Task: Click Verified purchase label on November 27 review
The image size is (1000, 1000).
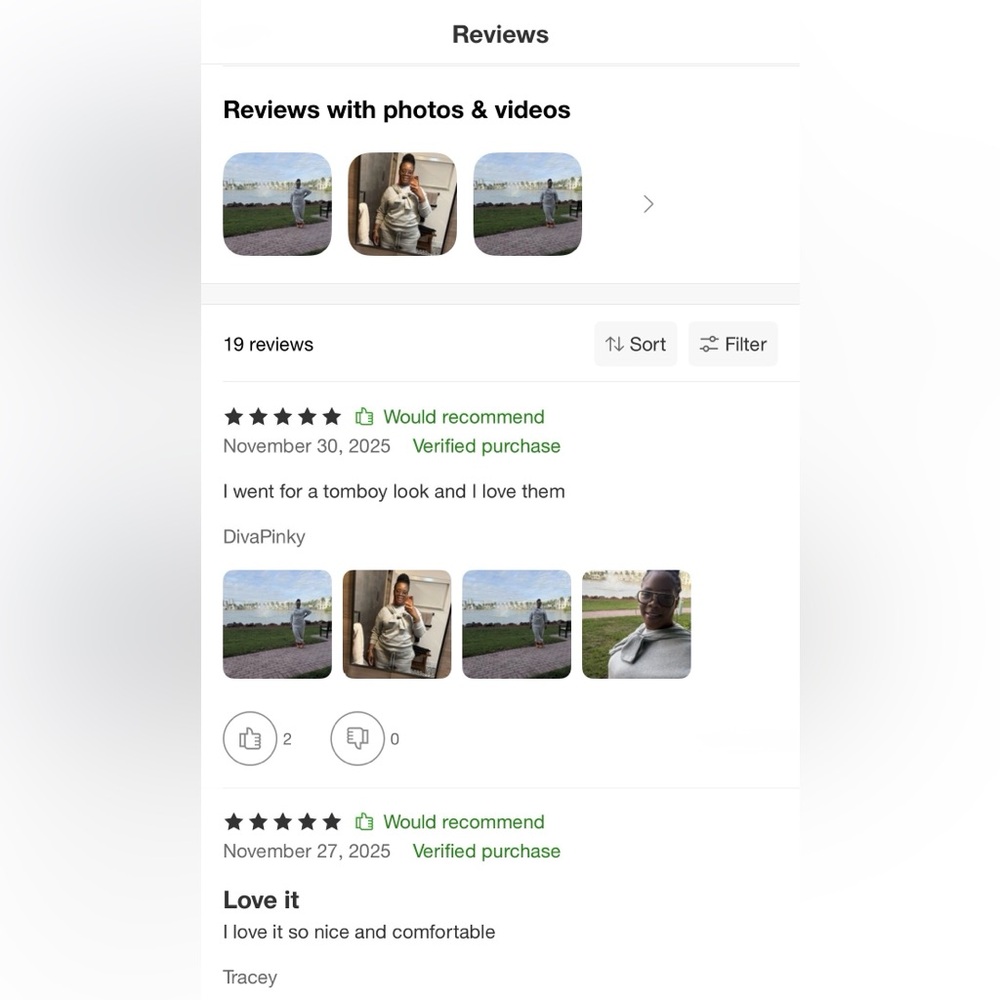Action: [x=487, y=851]
